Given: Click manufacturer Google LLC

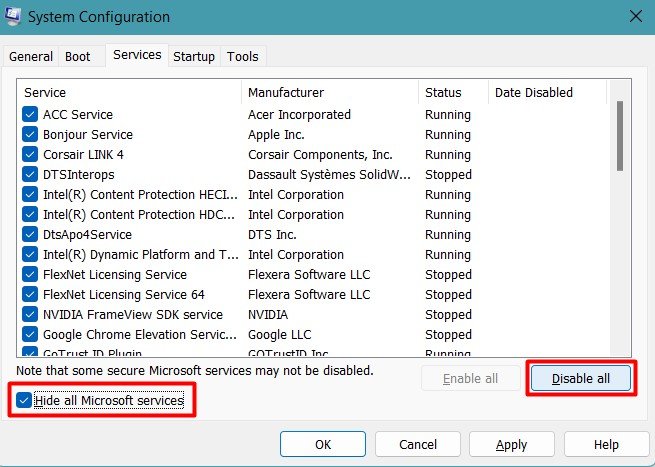Looking at the screenshot, I should click(x=279, y=335).
